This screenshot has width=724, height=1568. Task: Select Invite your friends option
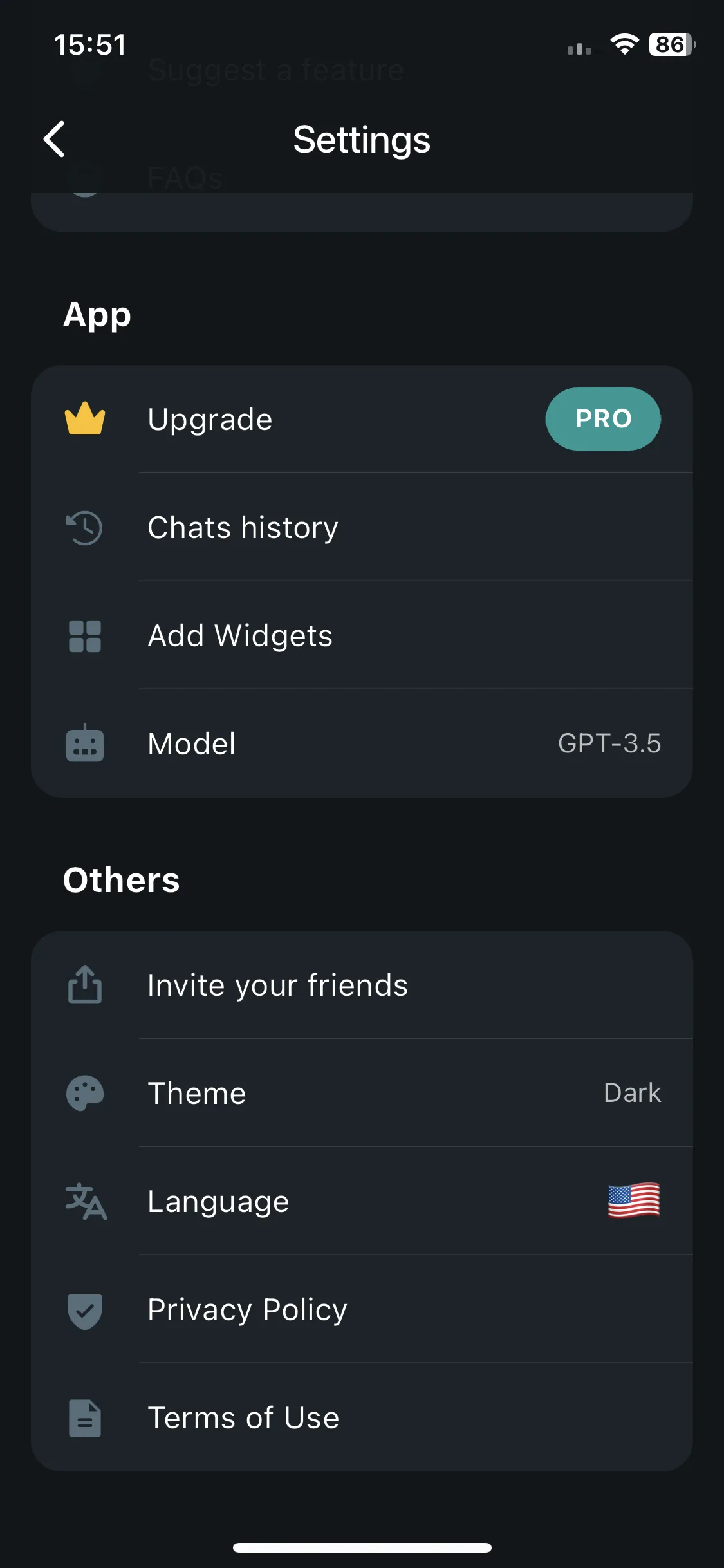[362, 985]
